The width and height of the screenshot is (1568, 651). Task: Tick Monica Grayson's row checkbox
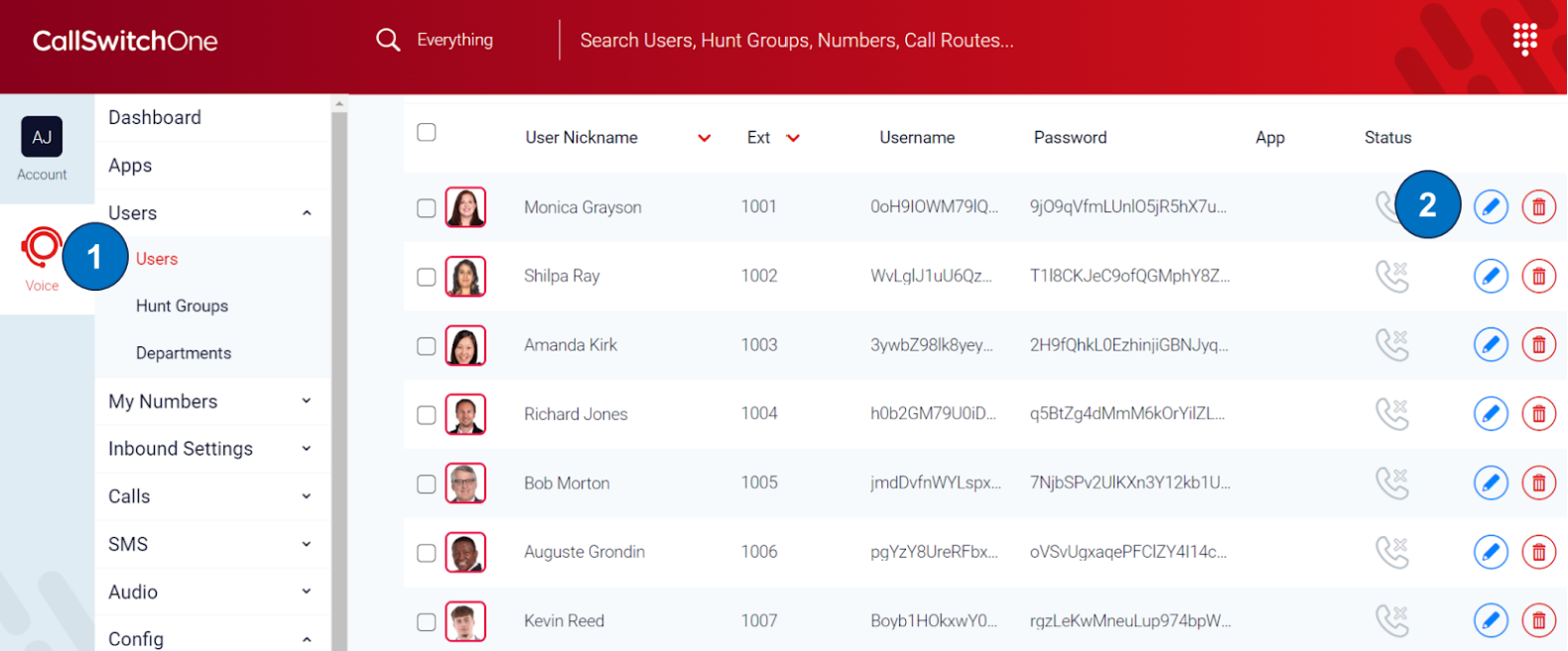click(427, 207)
